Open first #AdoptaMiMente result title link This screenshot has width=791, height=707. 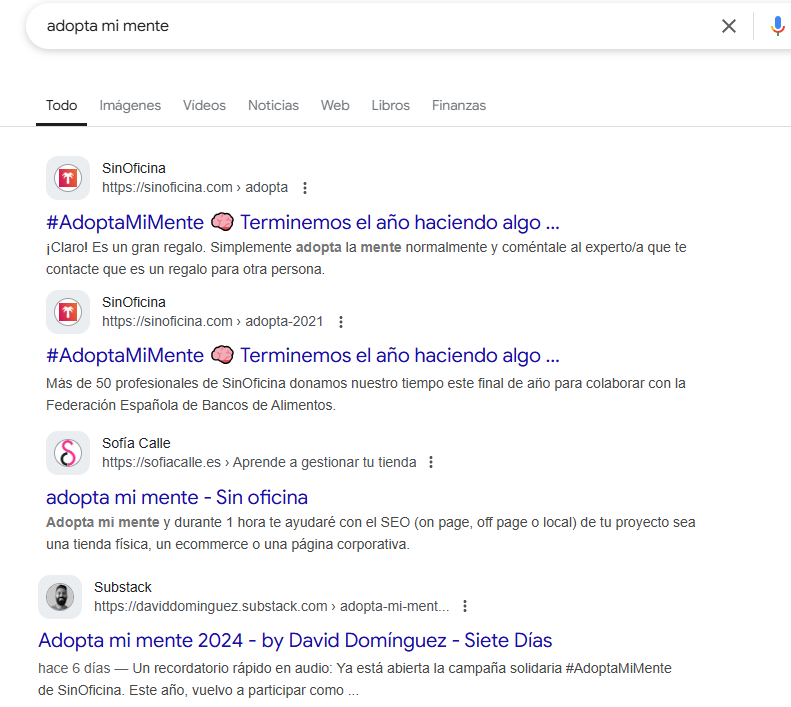pyautogui.click(x=302, y=222)
